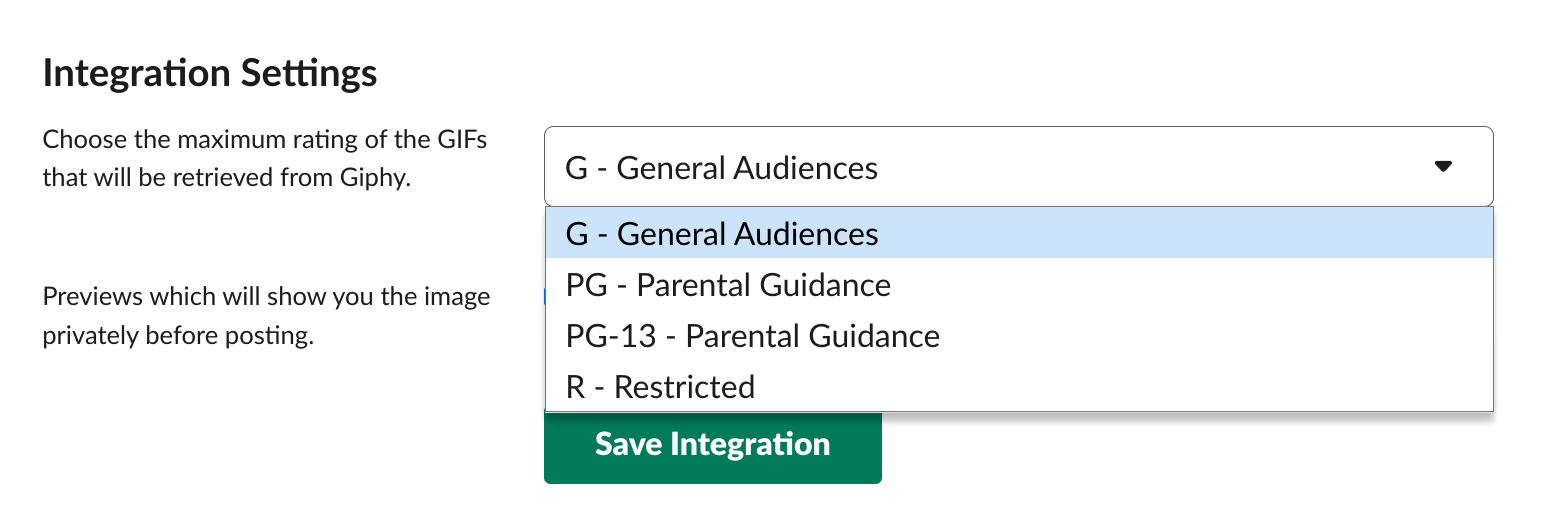The width and height of the screenshot is (1563, 515).
Task: Click the previews description text
Action: click(266, 316)
